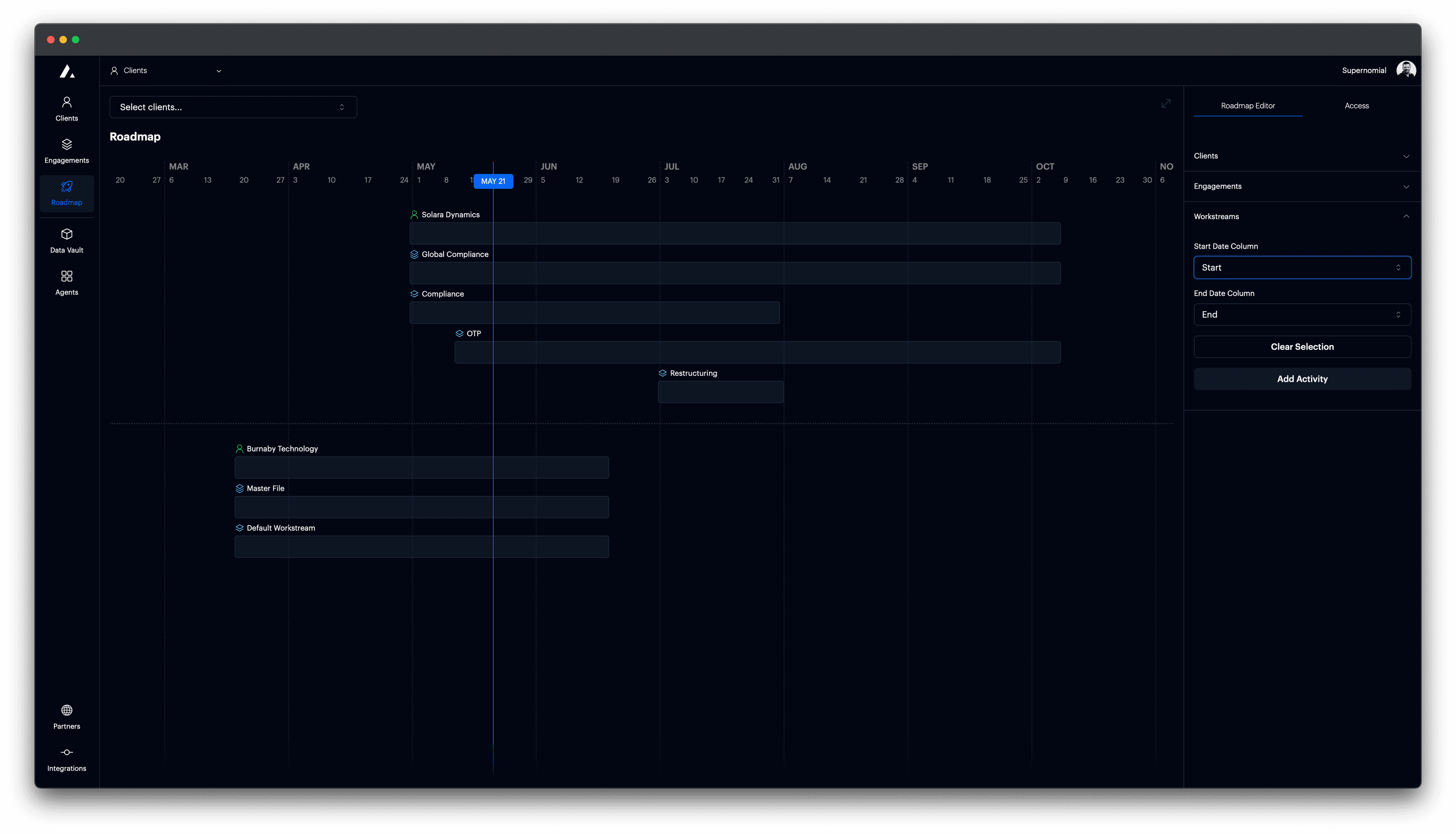Open the Select clients dropdown
This screenshot has width=1456, height=834.
[232, 107]
